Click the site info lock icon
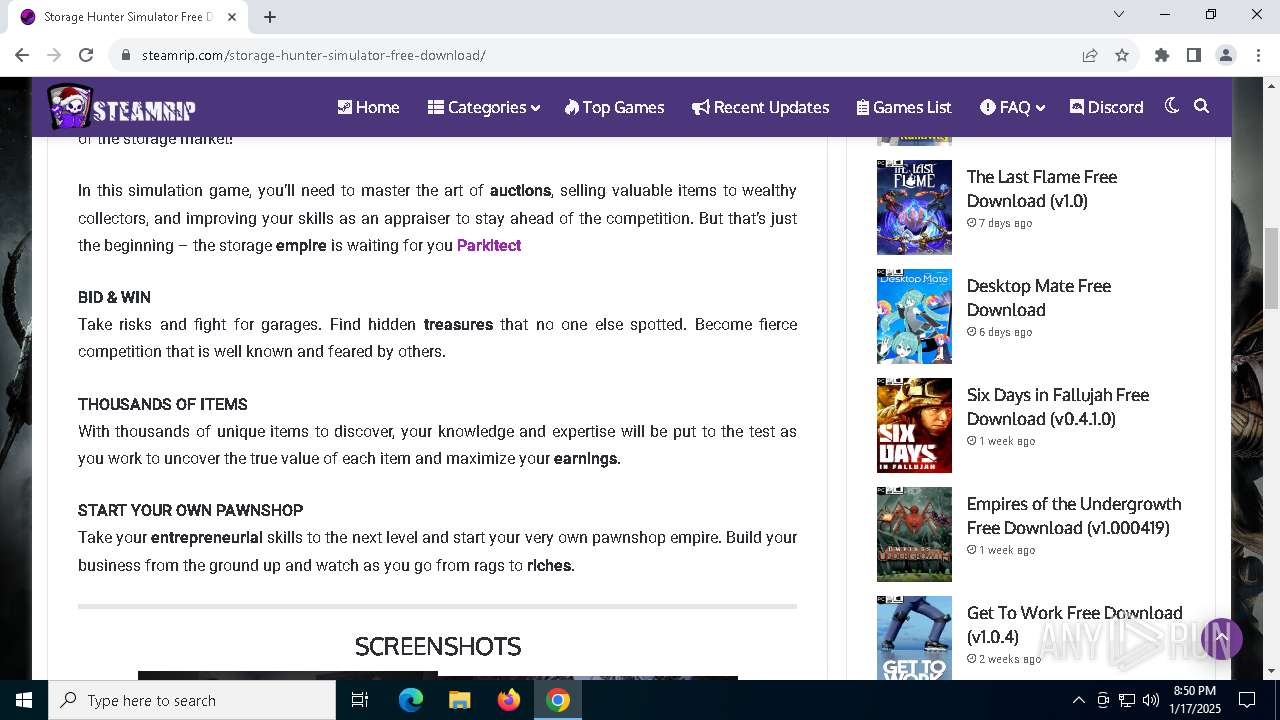Screen dimensions: 1280x720 [126, 55]
